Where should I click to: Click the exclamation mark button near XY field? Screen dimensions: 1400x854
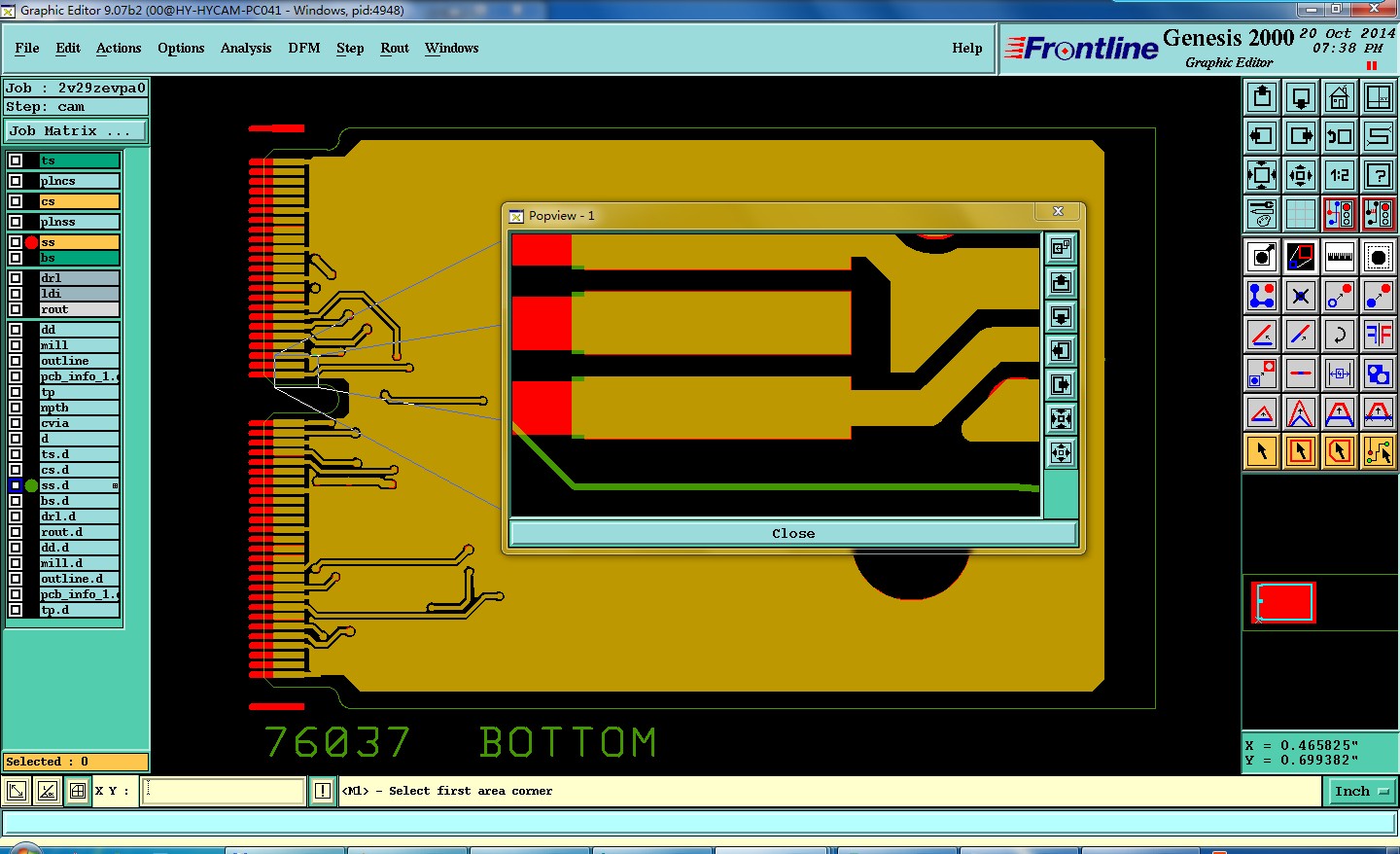pos(323,791)
